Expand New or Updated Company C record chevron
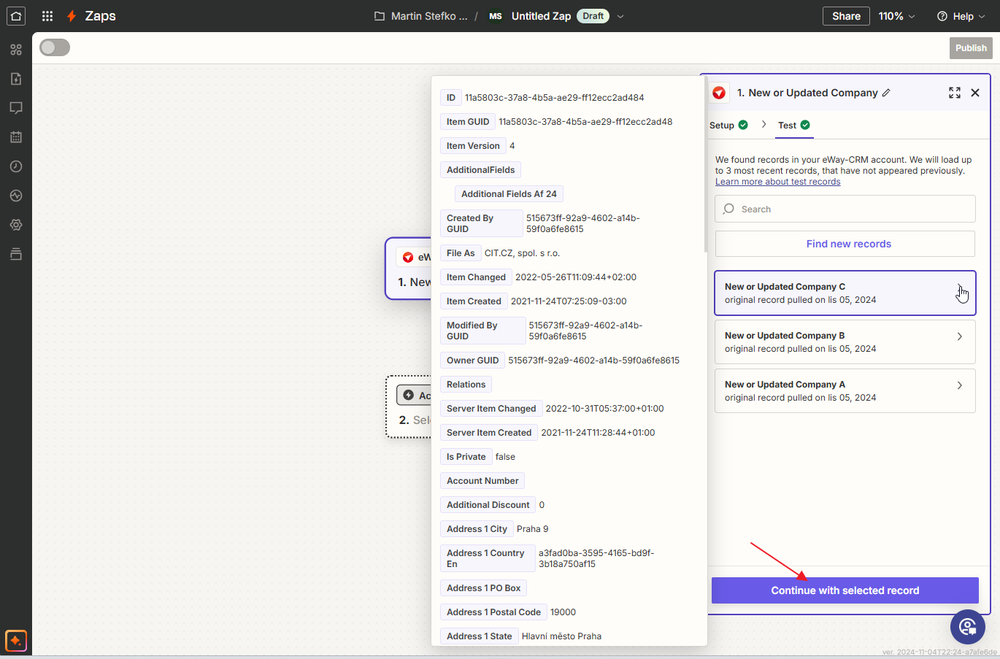Screen dimensions: 1000x659 pos(959,288)
